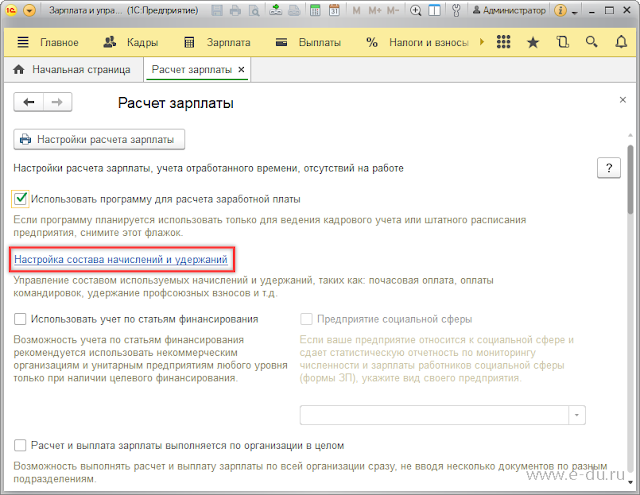Viewport: 640px width, 495px height.
Task: Uncheck Использовать программу для расчета заработной платы
Action: click(20, 199)
